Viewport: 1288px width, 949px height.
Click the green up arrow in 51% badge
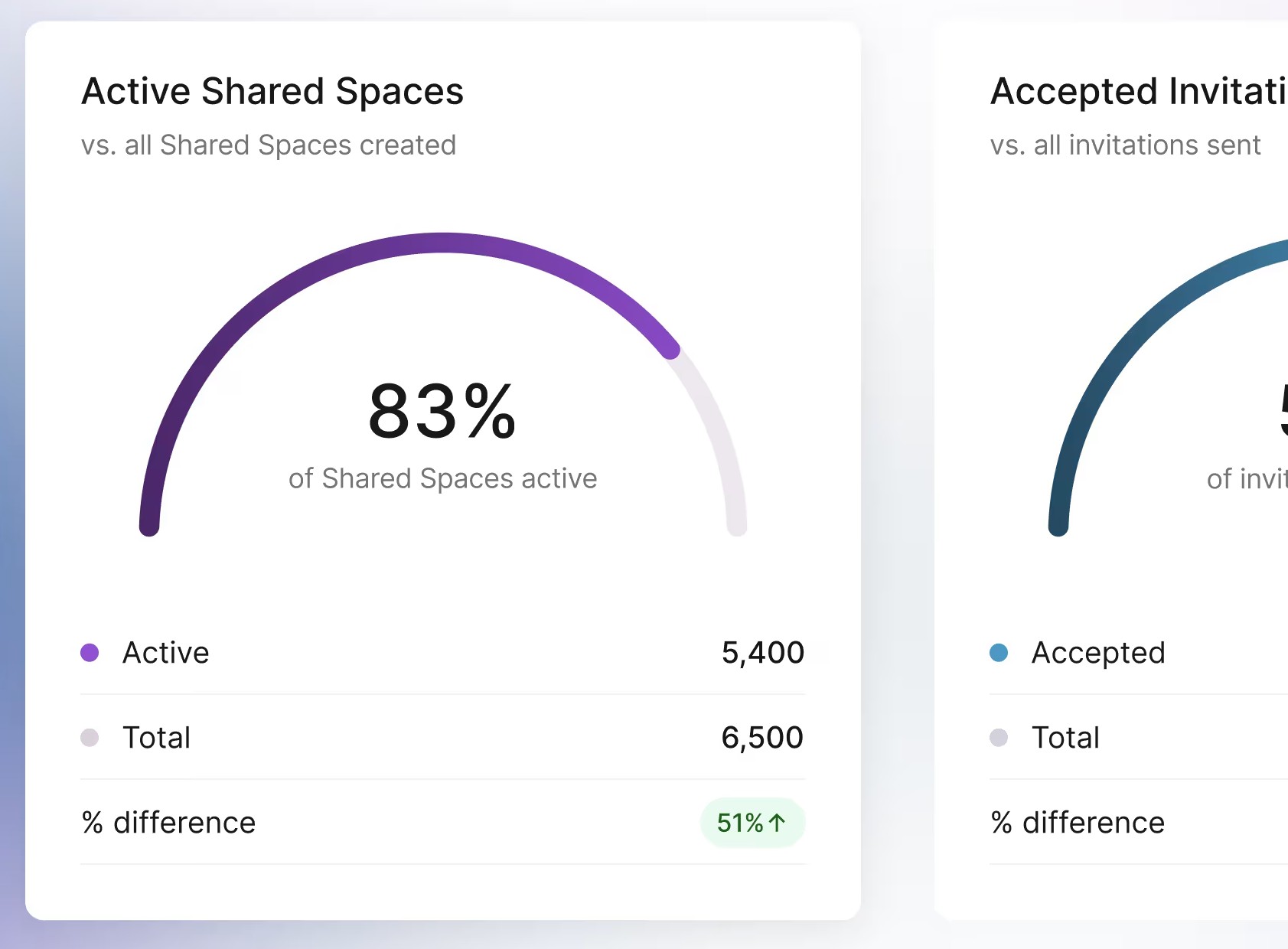point(777,823)
